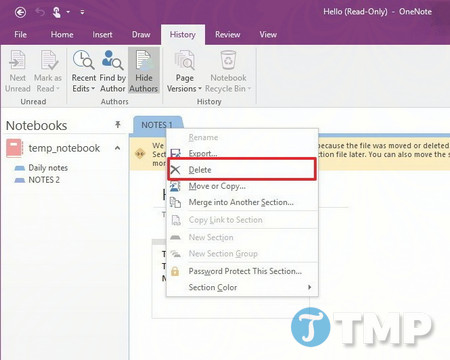Switch to the Draw tab
This screenshot has width=450, height=360.
coord(141,35)
